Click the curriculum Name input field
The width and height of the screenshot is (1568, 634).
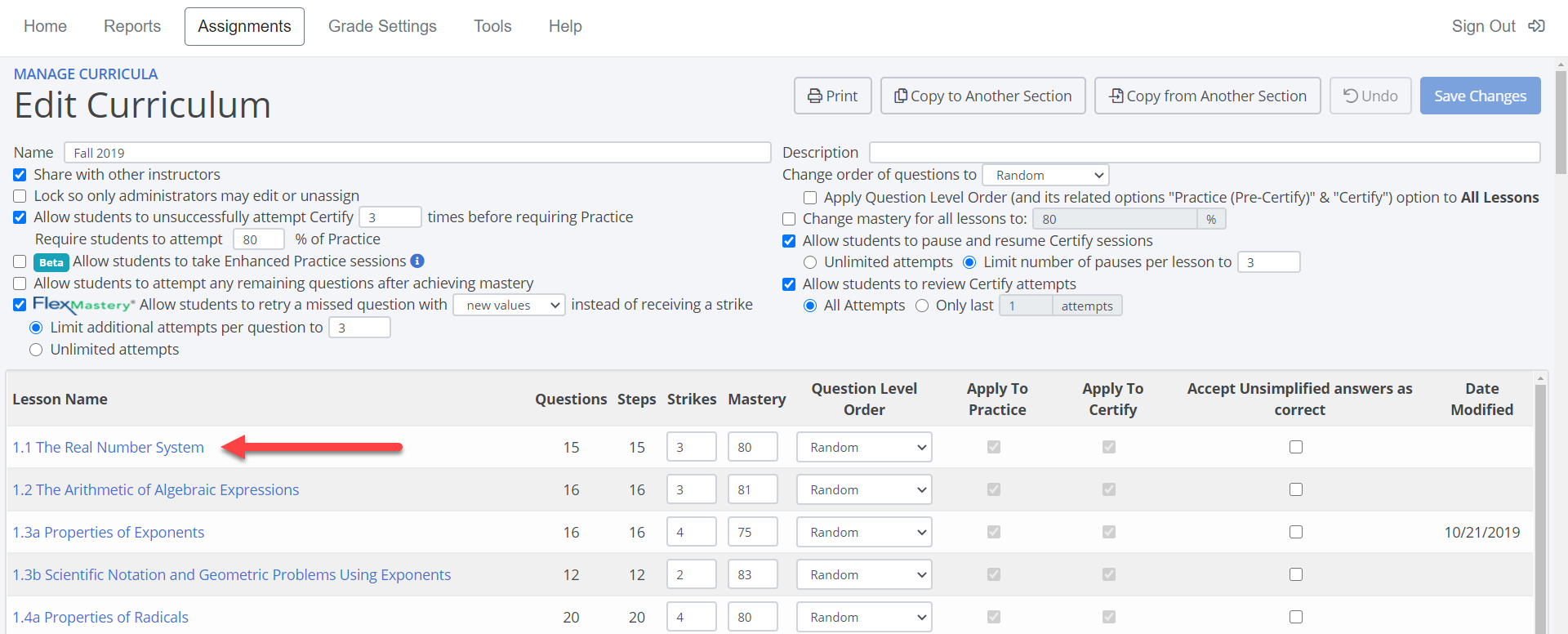click(416, 153)
